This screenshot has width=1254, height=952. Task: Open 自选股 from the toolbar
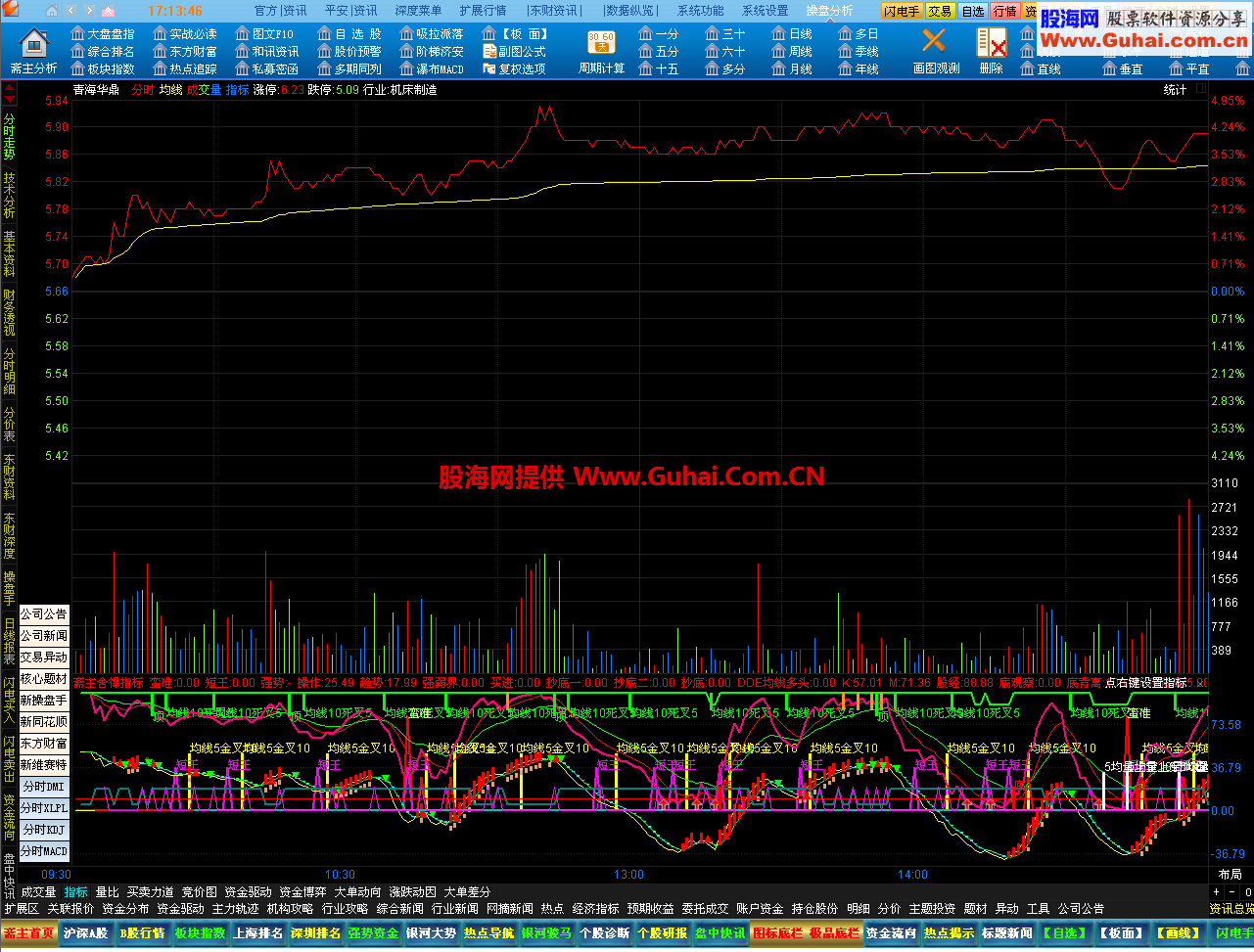[x=349, y=33]
